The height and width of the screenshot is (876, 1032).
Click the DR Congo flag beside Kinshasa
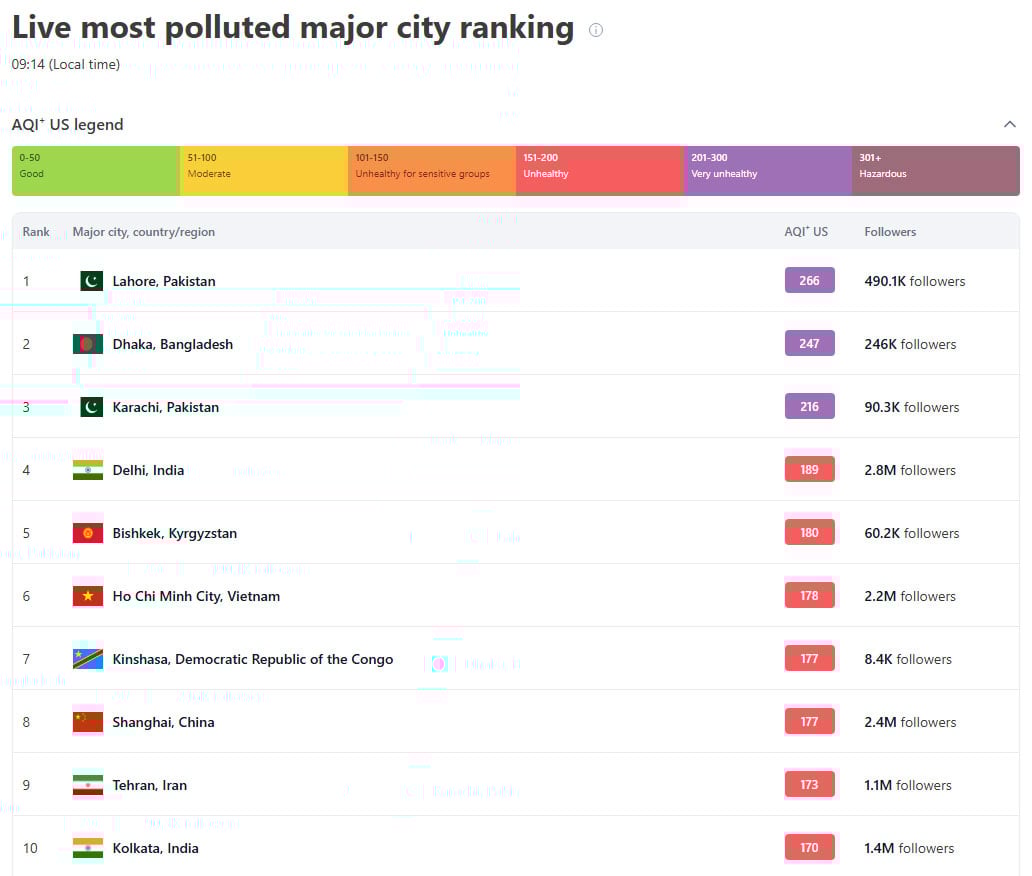click(88, 659)
